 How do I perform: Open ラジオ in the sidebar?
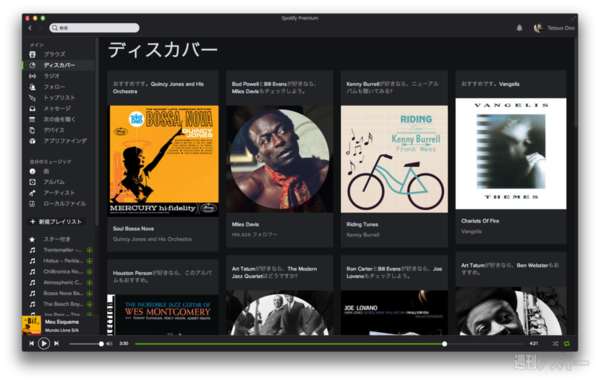(x=51, y=76)
